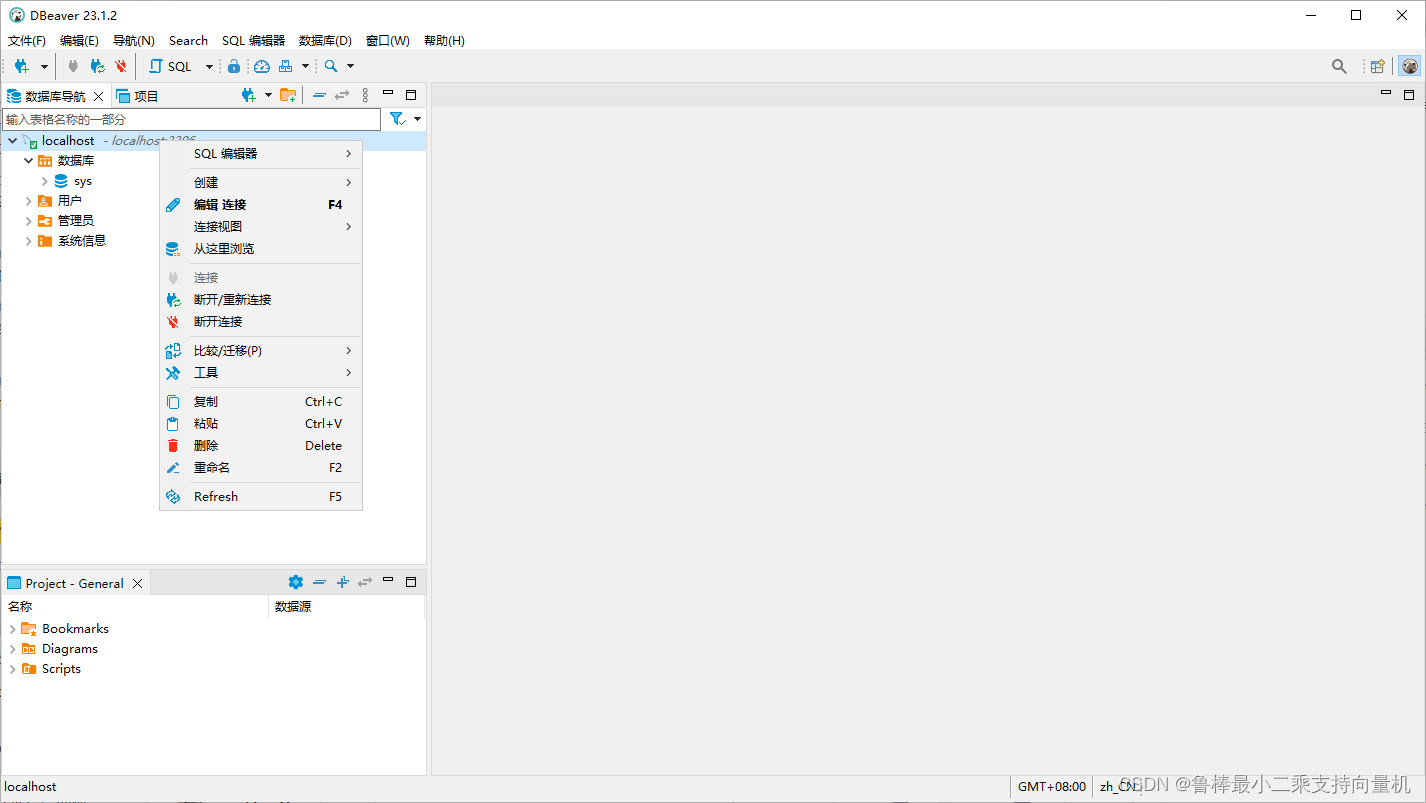Click the table name filter input field
The height and width of the screenshot is (803, 1426).
point(191,119)
